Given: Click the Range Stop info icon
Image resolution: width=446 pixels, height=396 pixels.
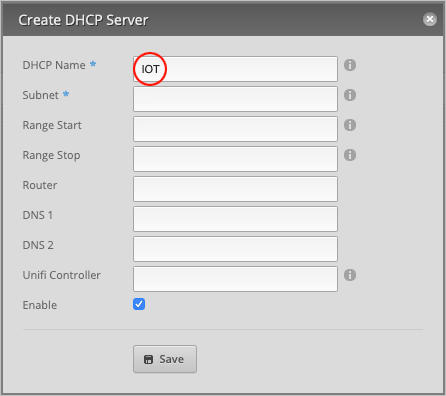Looking at the screenshot, I should (x=350, y=155).
